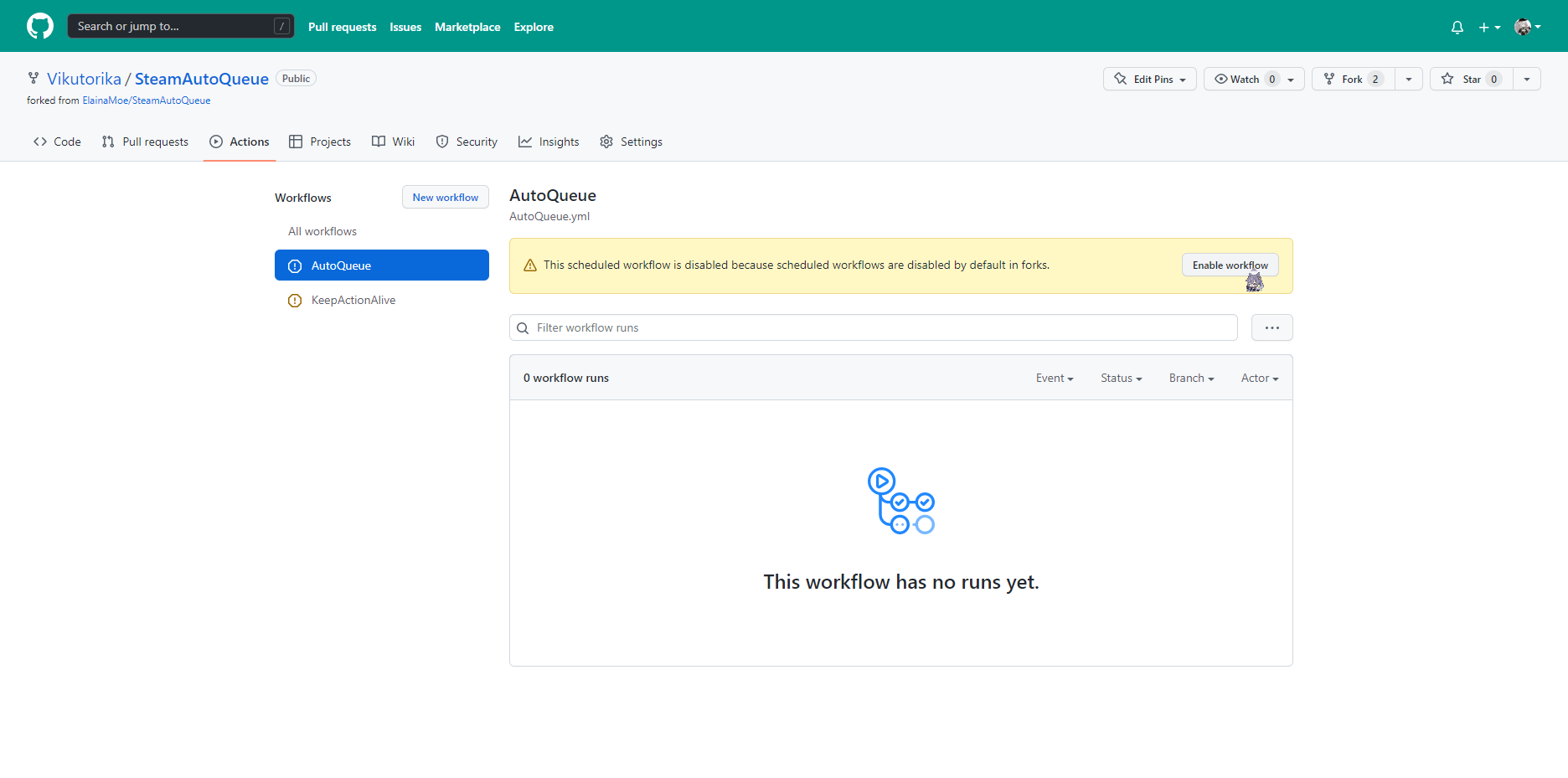Enable the disabled scheduled workflow
1568x778 pixels.
(x=1229, y=265)
